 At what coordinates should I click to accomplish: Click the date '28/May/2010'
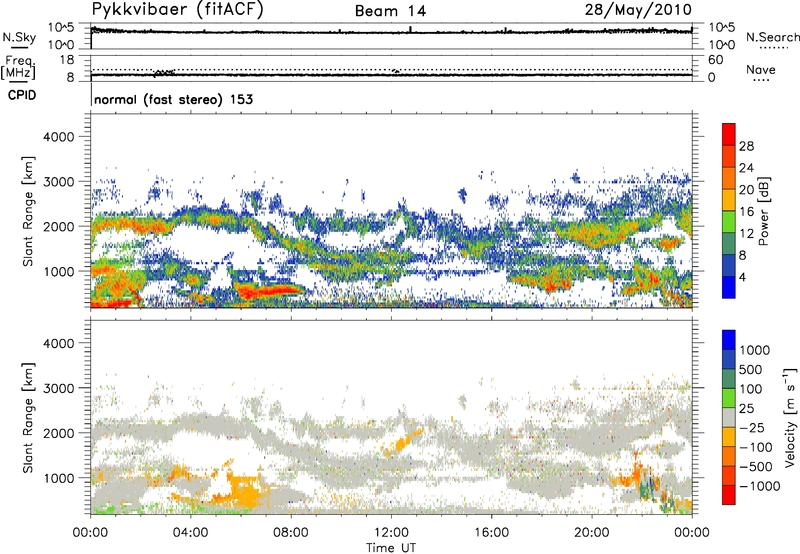638,10
